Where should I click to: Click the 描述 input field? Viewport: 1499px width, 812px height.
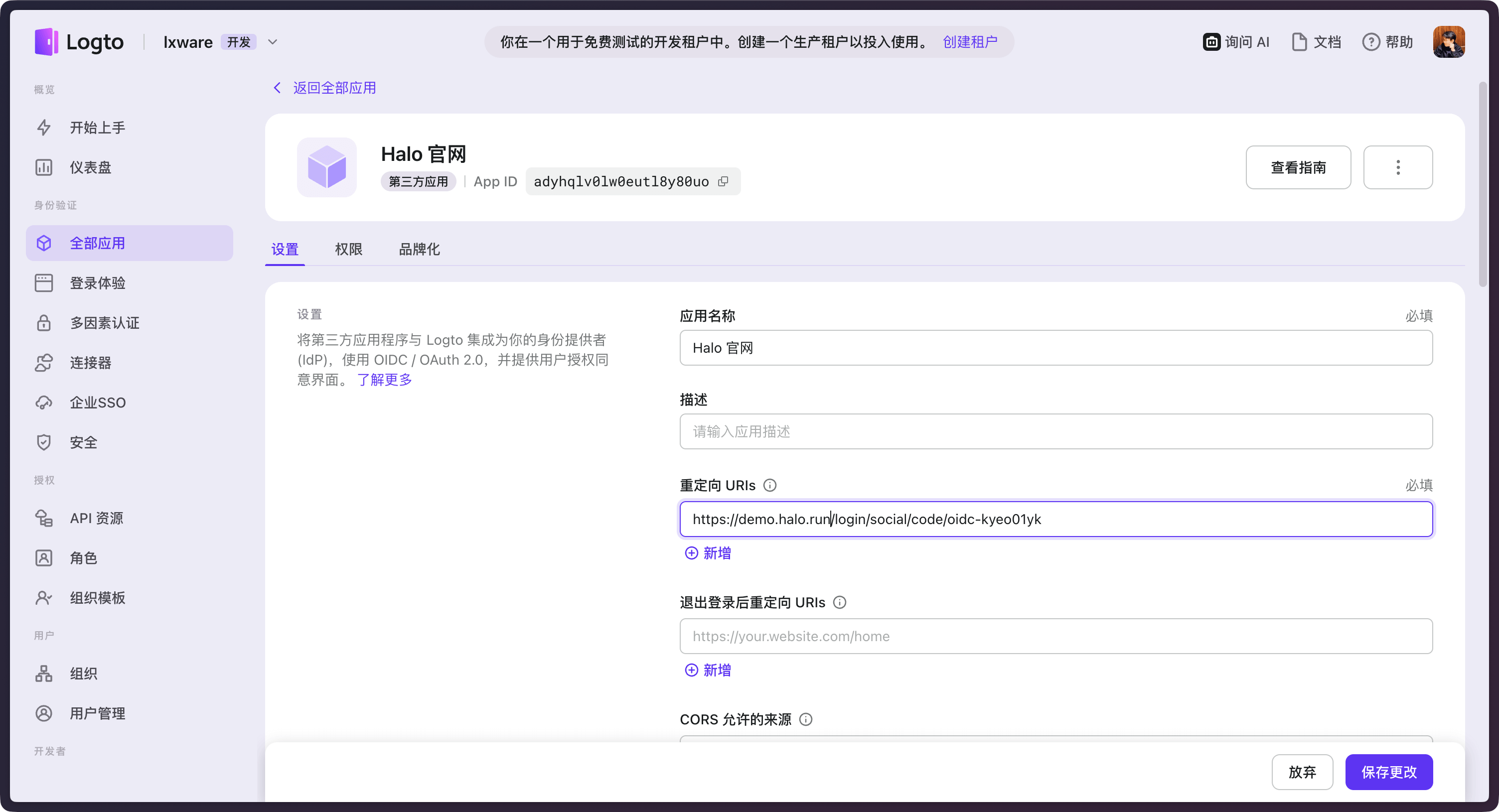point(1056,431)
